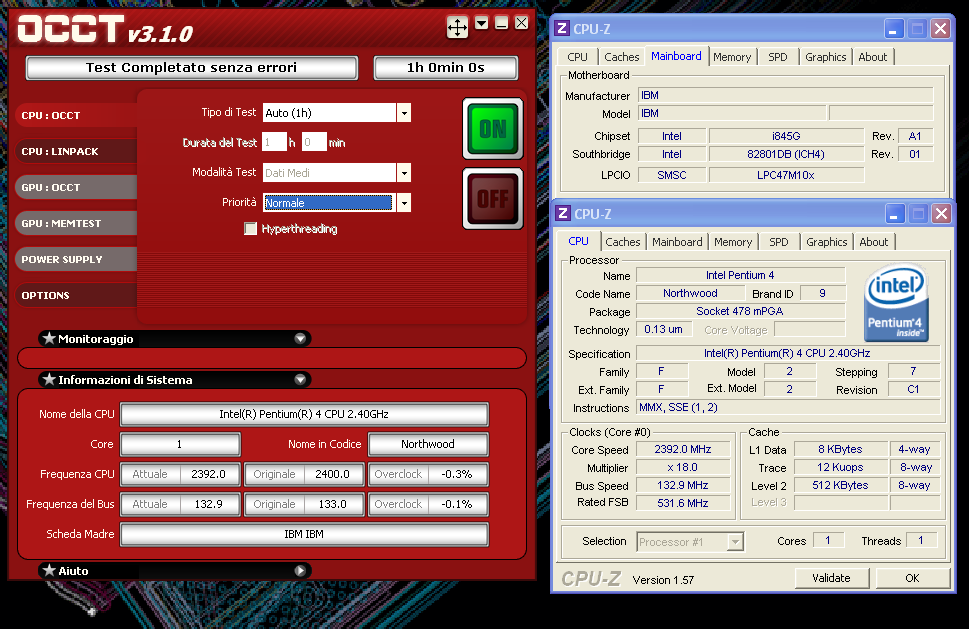Image resolution: width=969 pixels, height=629 pixels.
Task: Open the Priorità dropdown arrow
Action: coord(404,203)
